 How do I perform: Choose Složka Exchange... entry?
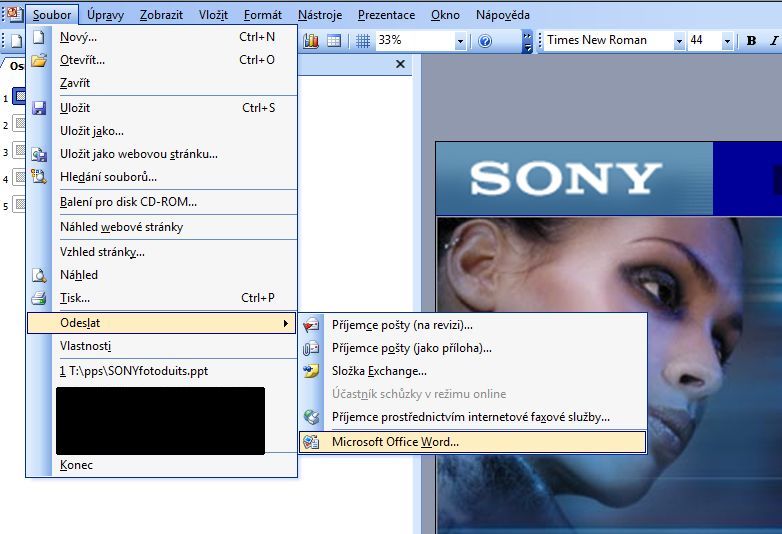tap(473, 371)
